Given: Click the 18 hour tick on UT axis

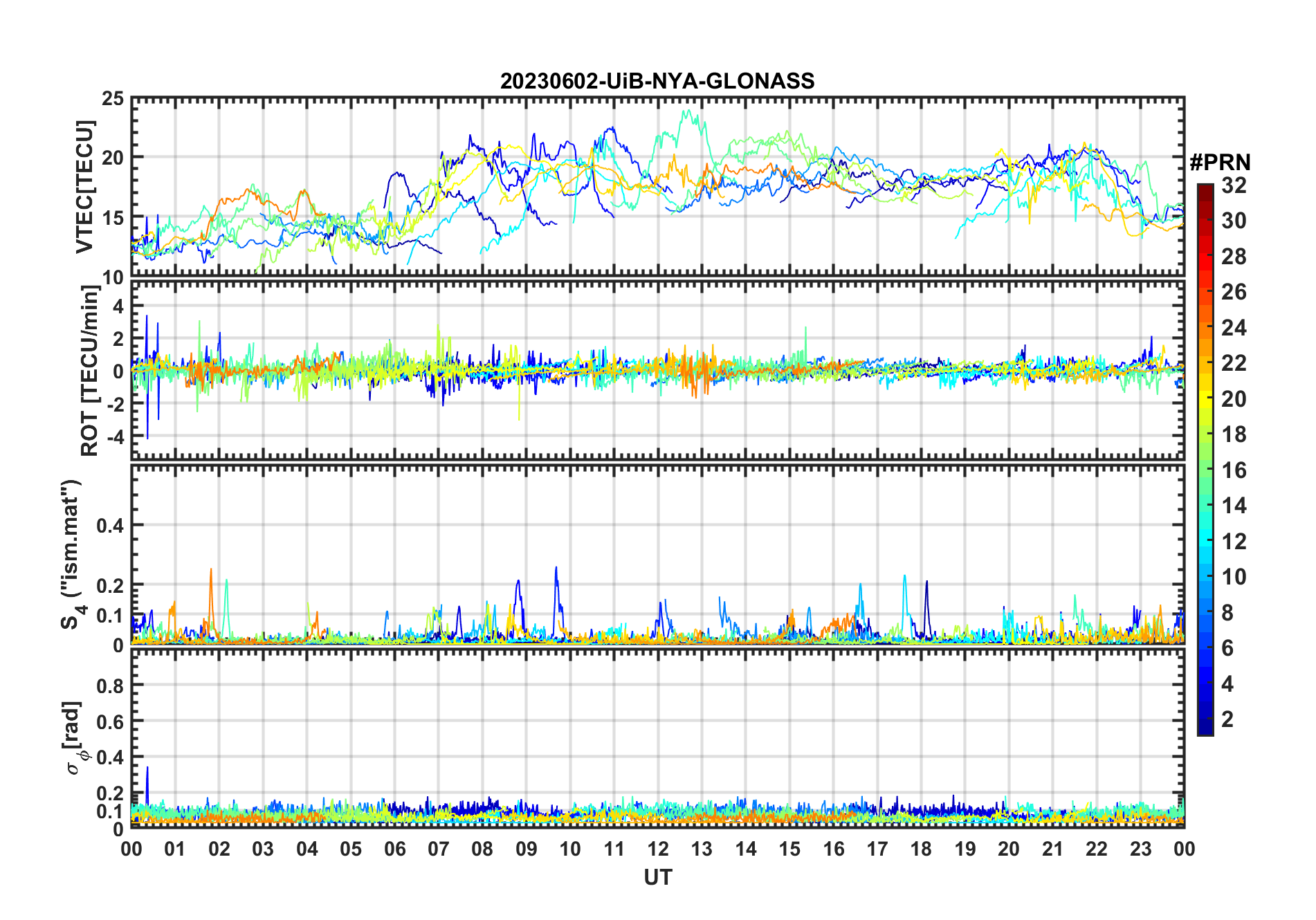Looking at the screenshot, I should (921, 849).
